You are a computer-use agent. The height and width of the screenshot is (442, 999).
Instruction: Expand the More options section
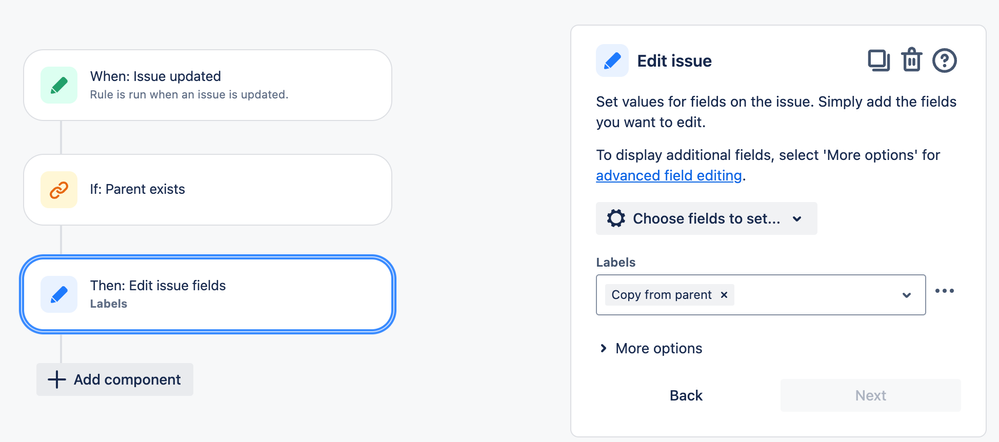click(x=650, y=349)
